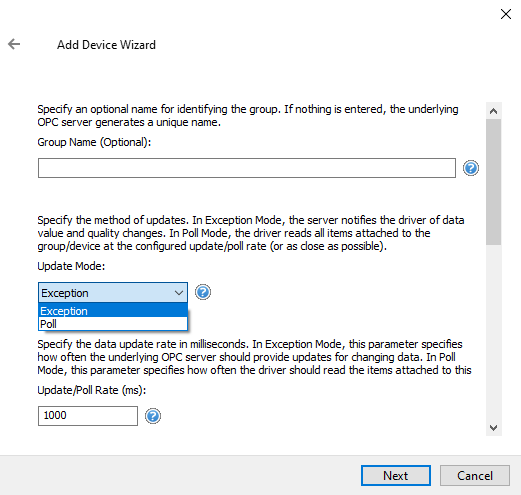The image size is (521, 495).
Task: Click the scrollbar down arrow
Action: pyautogui.click(x=494, y=427)
